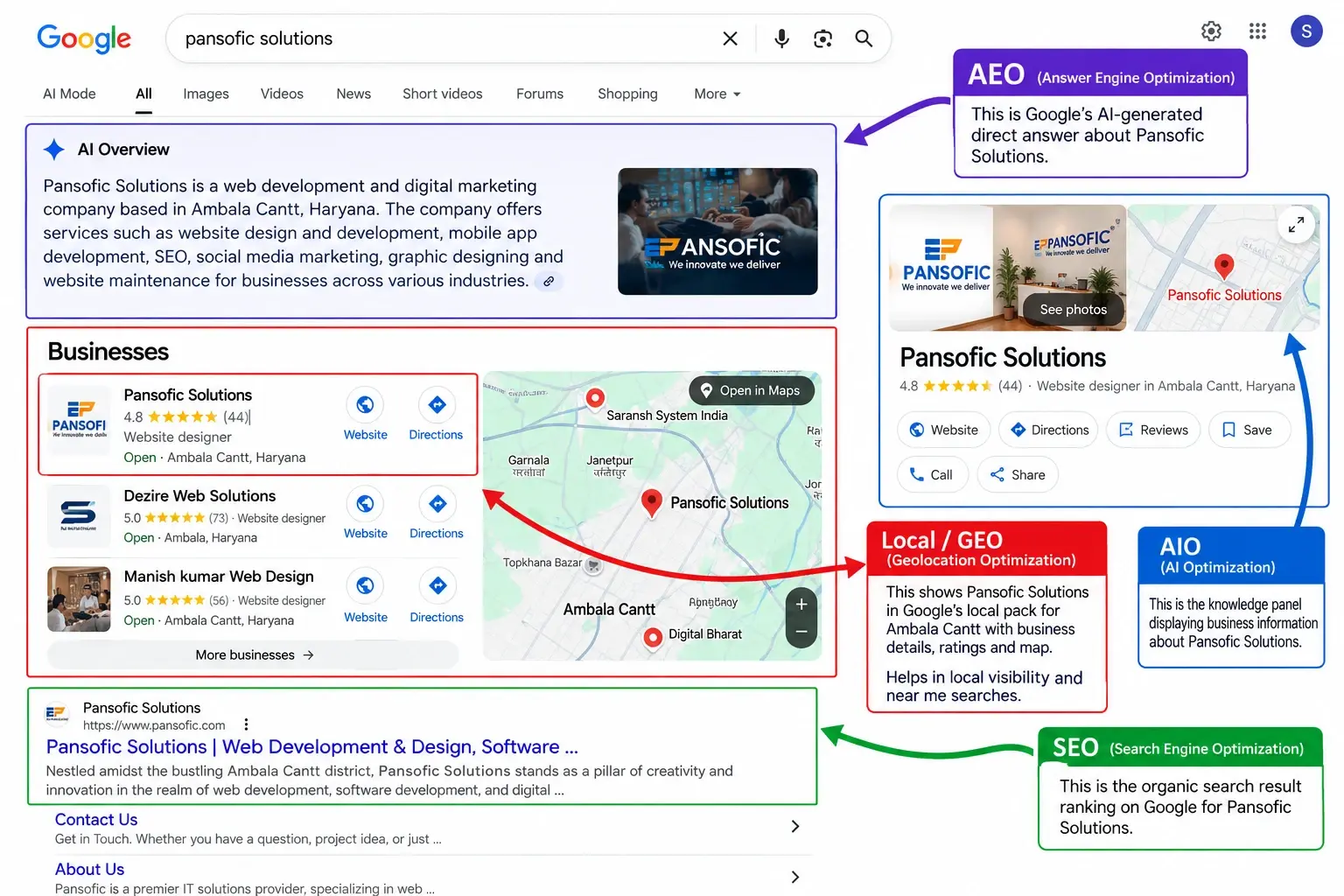This screenshot has width=1344, height=896.
Task: Expand the About Us sitelink chevron
Action: [x=794, y=877]
